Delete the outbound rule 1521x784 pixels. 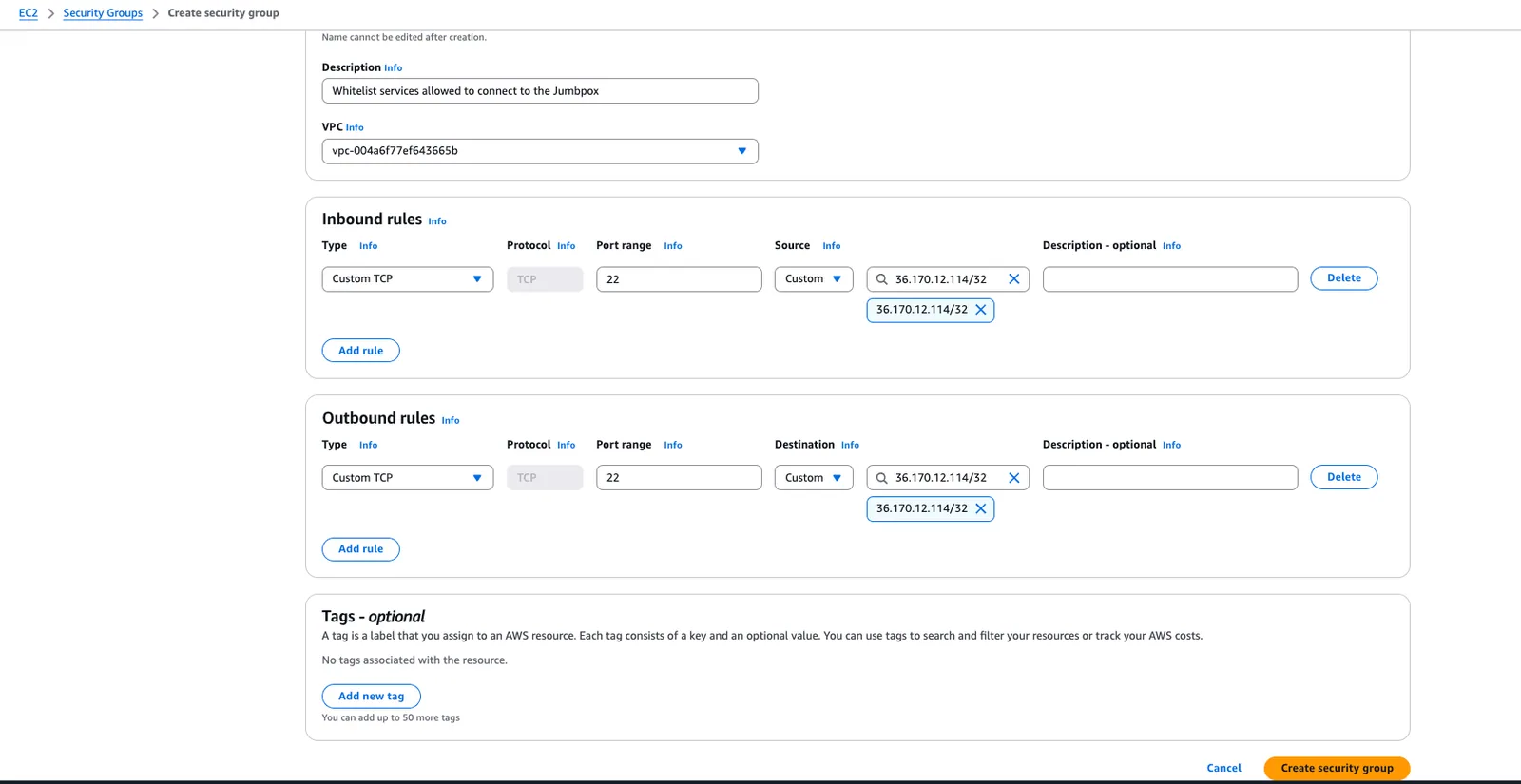point(1344,477)
